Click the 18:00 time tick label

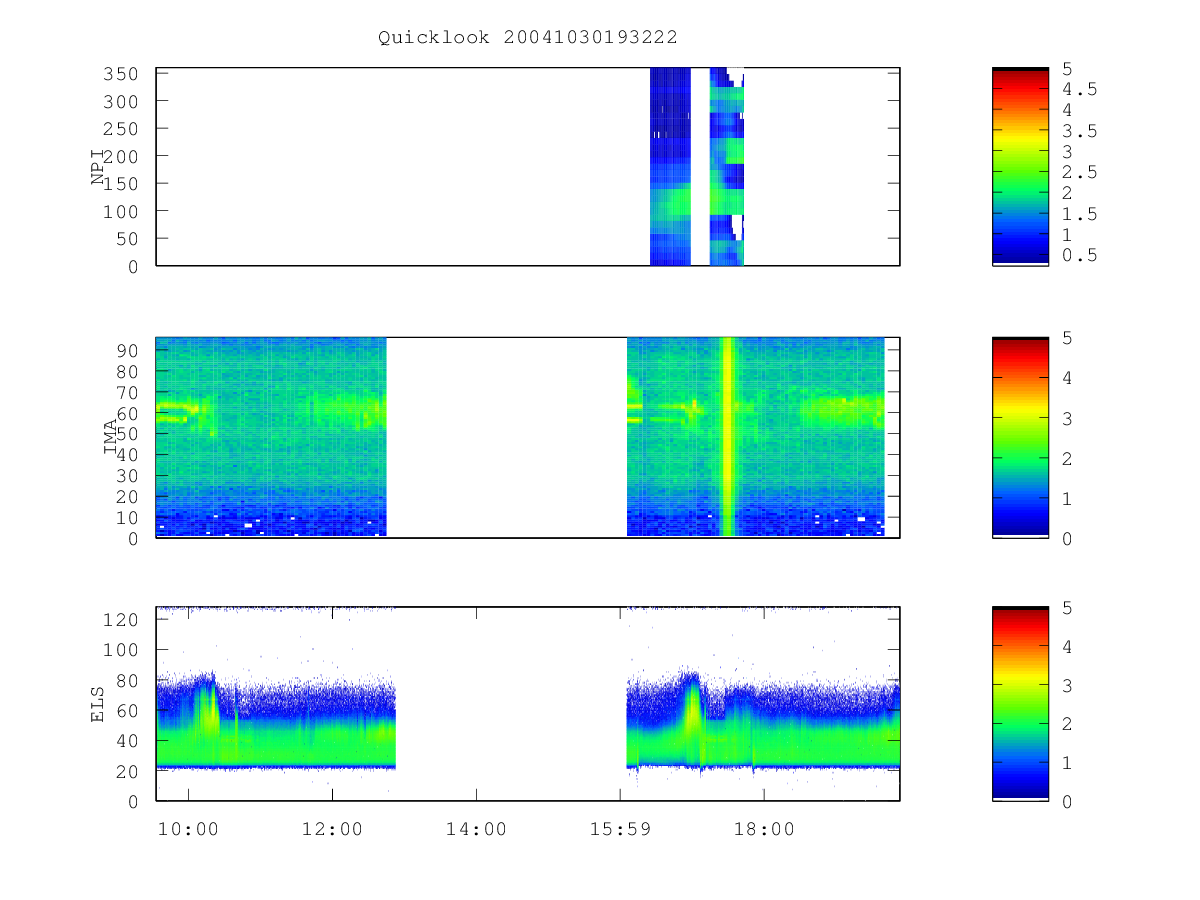[764, 829]
